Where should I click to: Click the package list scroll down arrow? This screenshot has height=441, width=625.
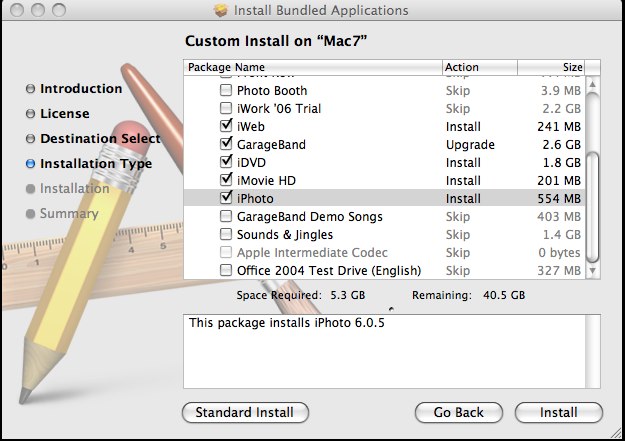[x=592, y=271]
